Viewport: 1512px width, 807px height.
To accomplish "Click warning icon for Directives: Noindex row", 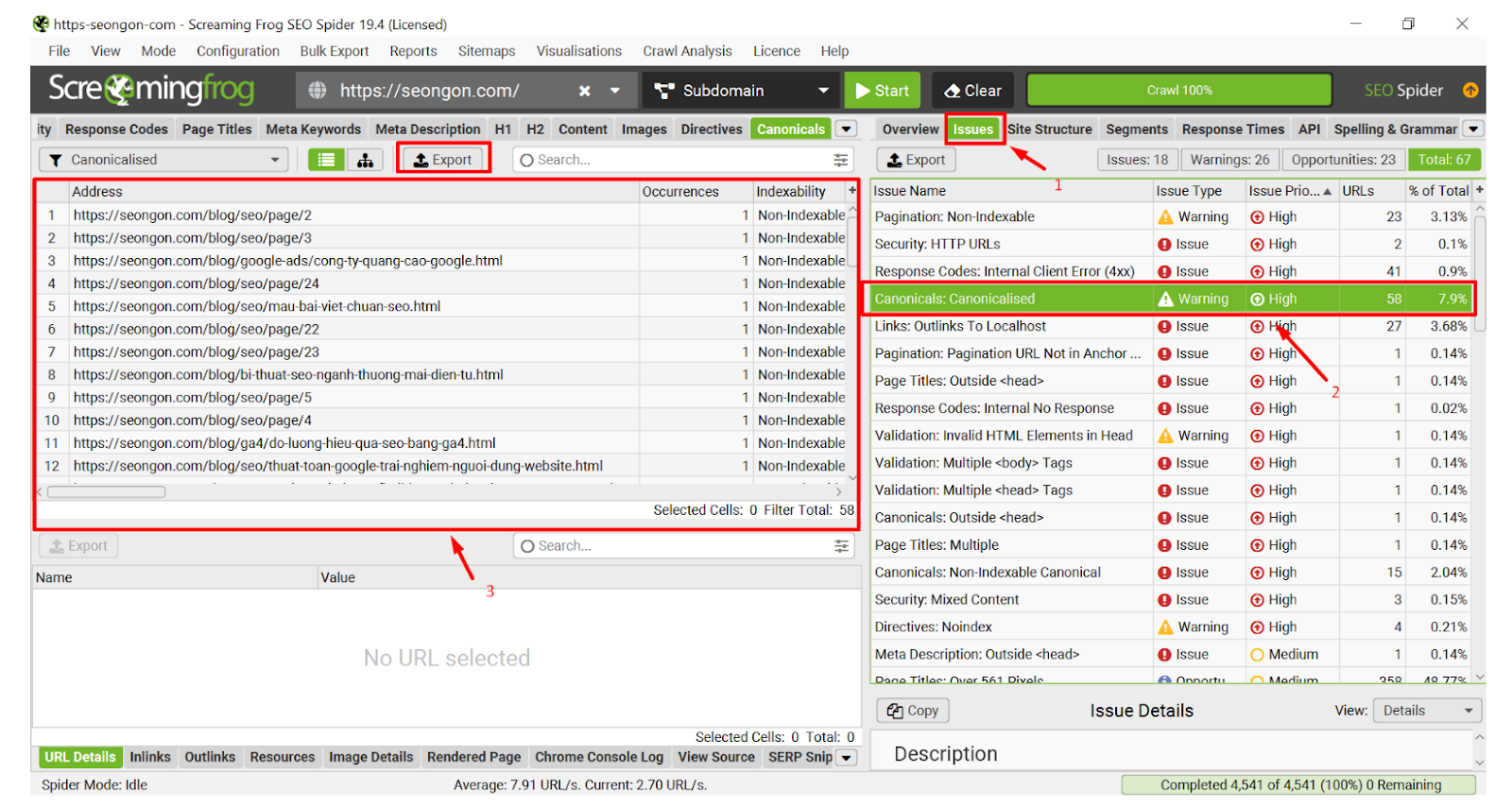I will tap(1165, 627).
